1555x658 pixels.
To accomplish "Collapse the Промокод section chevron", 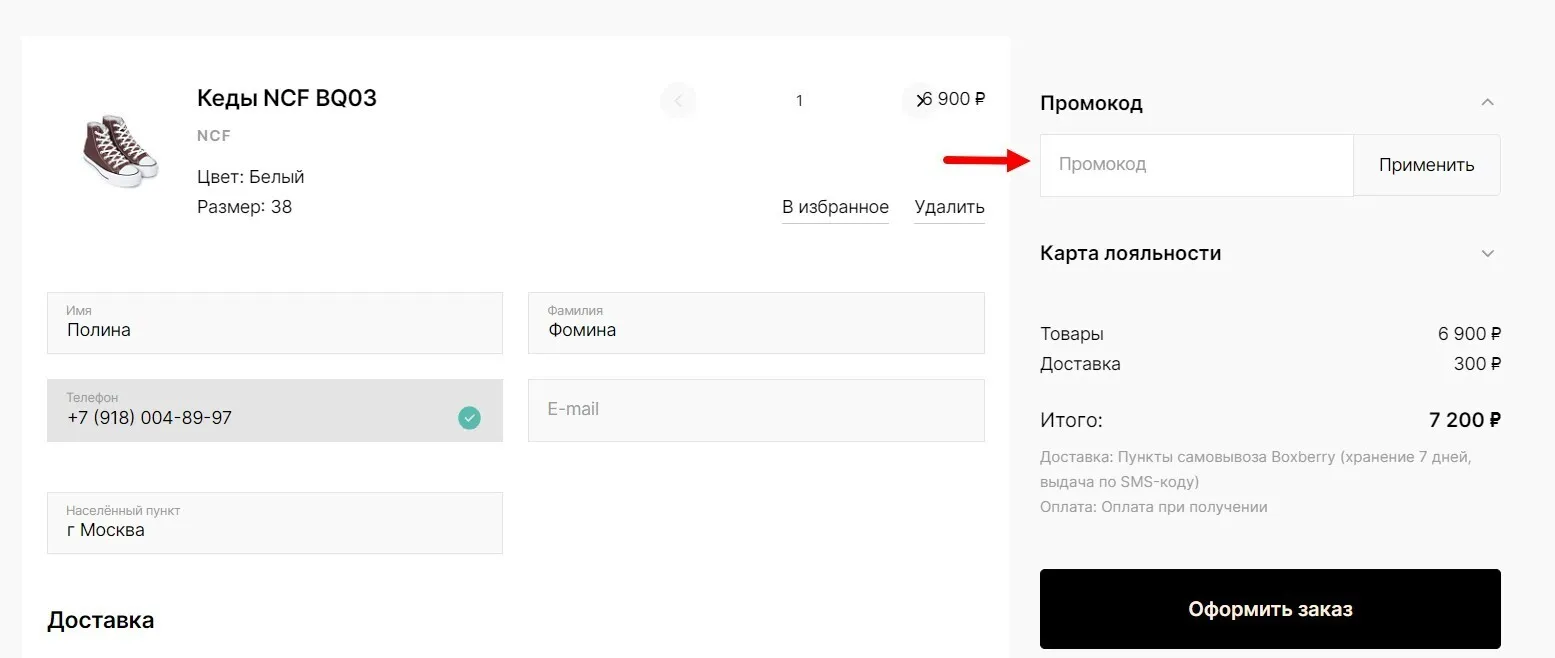I will pos(1487,102).
